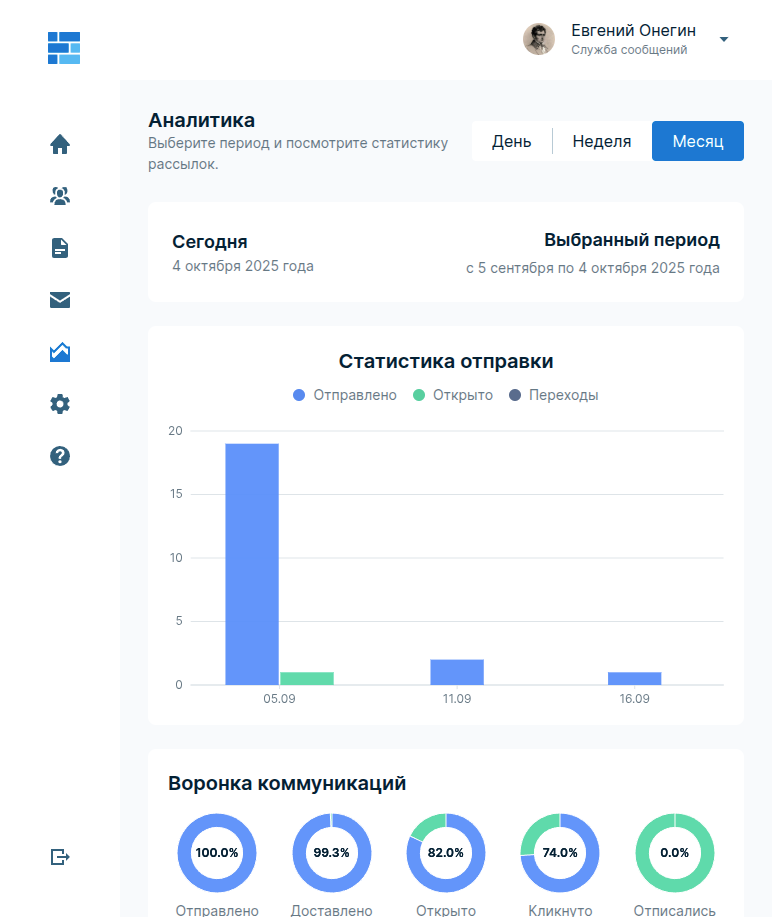
Task: Open help via question mark icon
Action: (60, 456)
